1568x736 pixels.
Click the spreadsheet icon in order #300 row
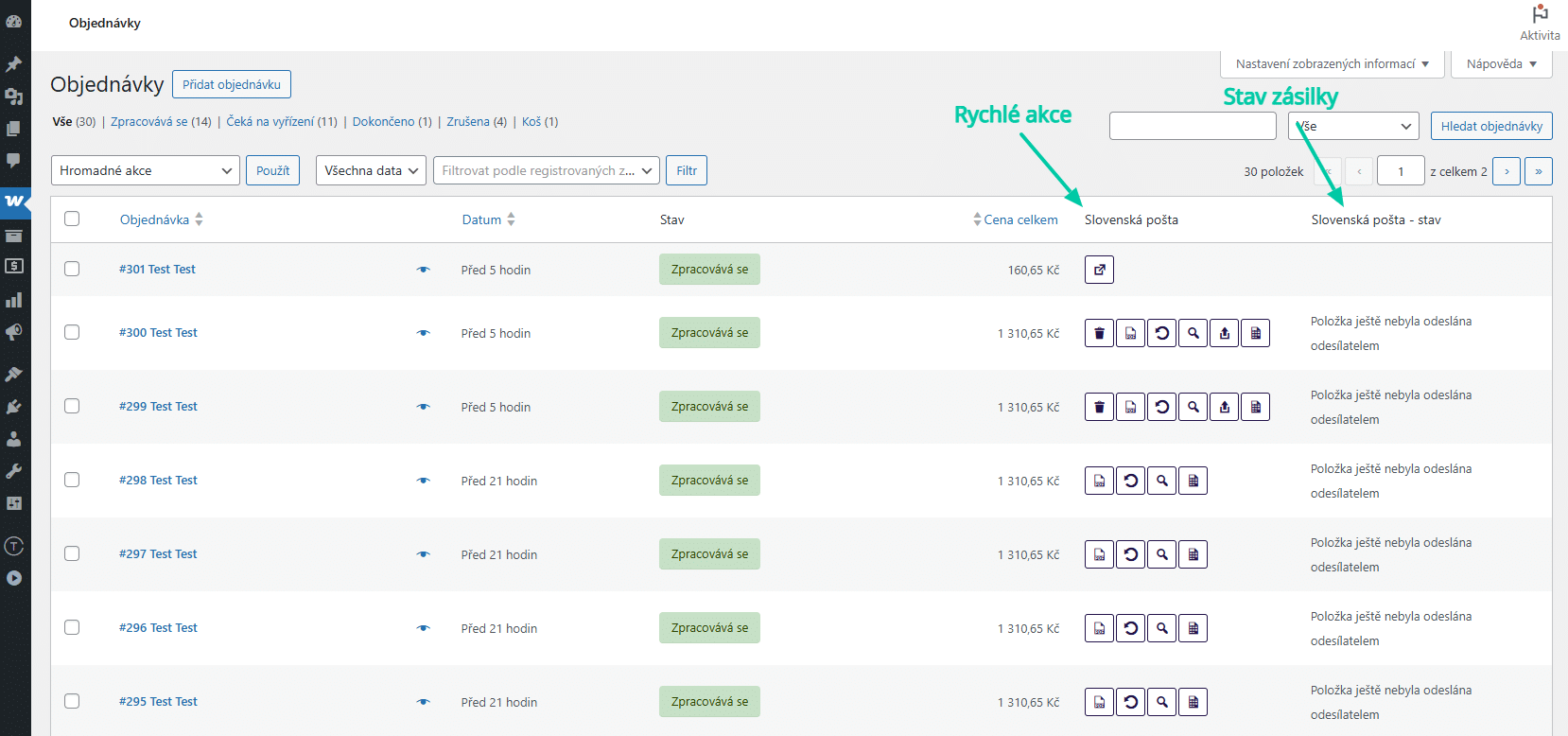(1255, 333)
